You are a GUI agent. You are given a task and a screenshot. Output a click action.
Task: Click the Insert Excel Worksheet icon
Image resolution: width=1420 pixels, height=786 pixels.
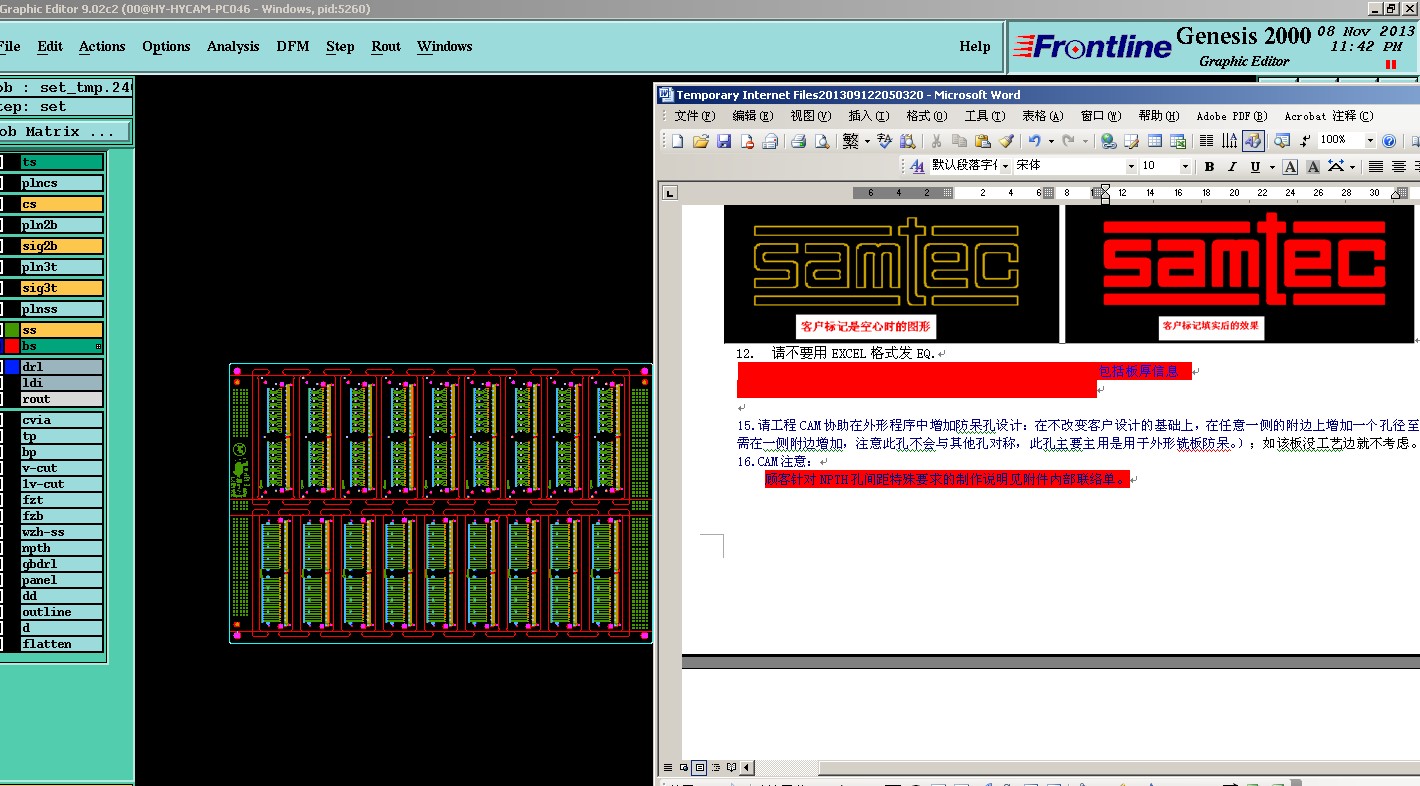click(1178, 141)
